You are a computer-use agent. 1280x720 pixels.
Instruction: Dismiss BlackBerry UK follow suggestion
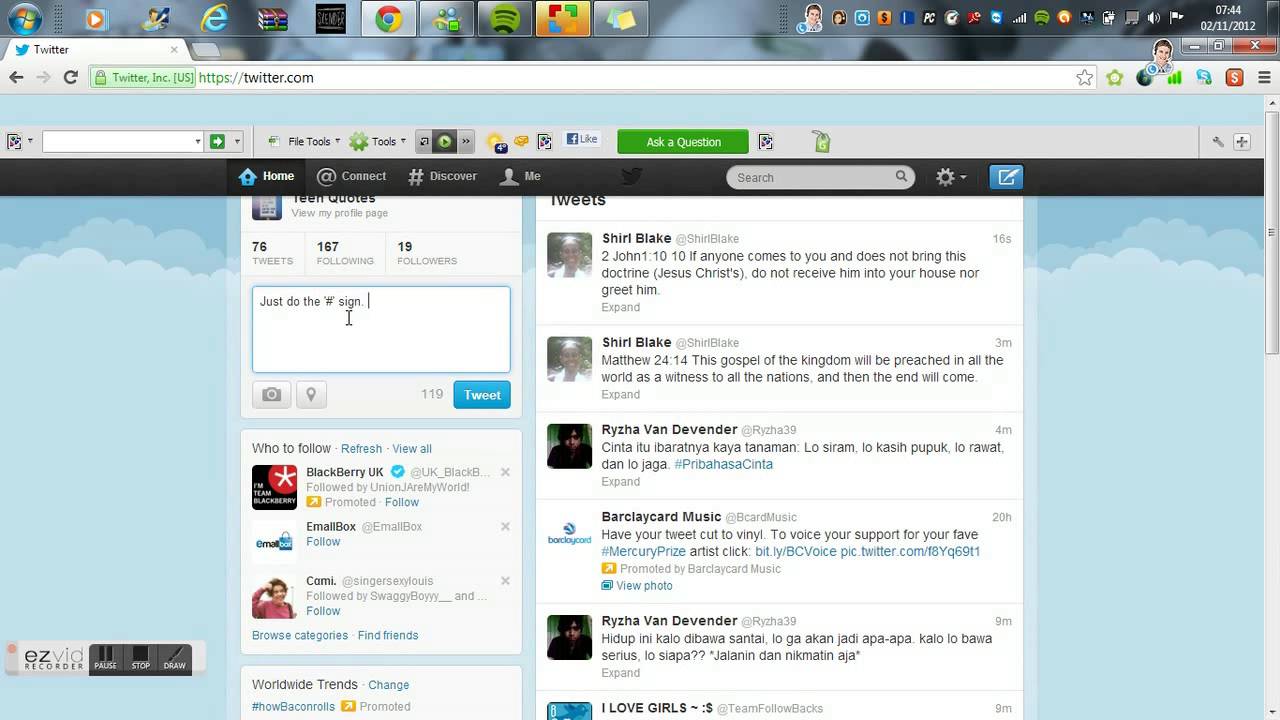click(505, 472)
